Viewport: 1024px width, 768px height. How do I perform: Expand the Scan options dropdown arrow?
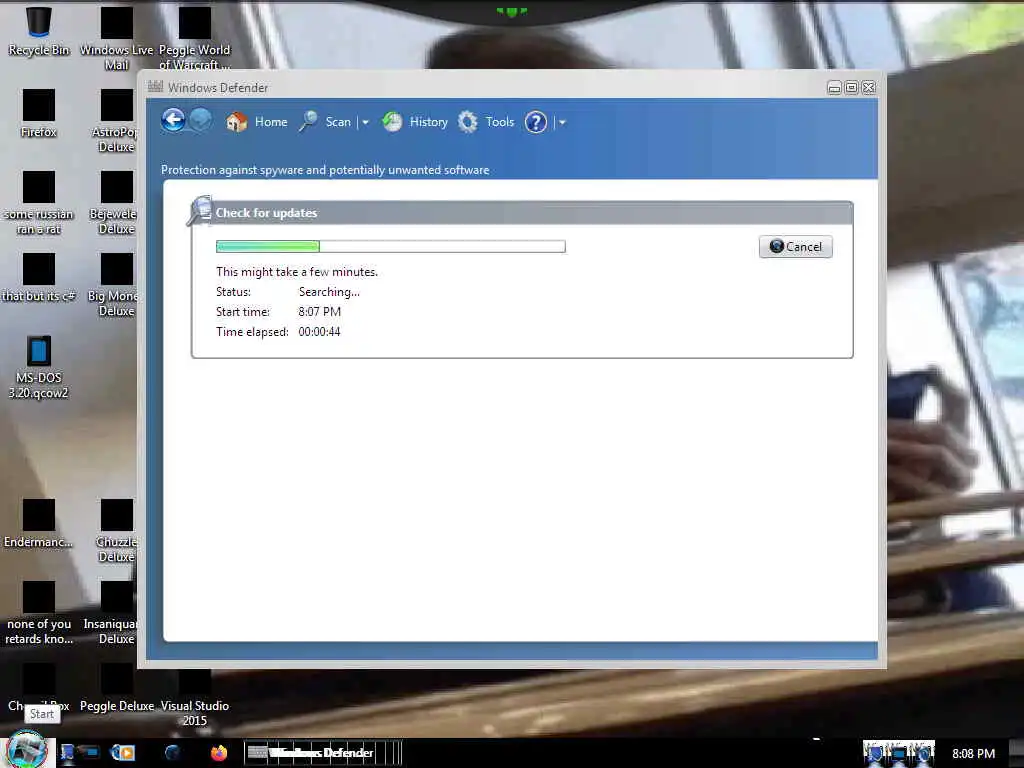click(x=366, y=122)
